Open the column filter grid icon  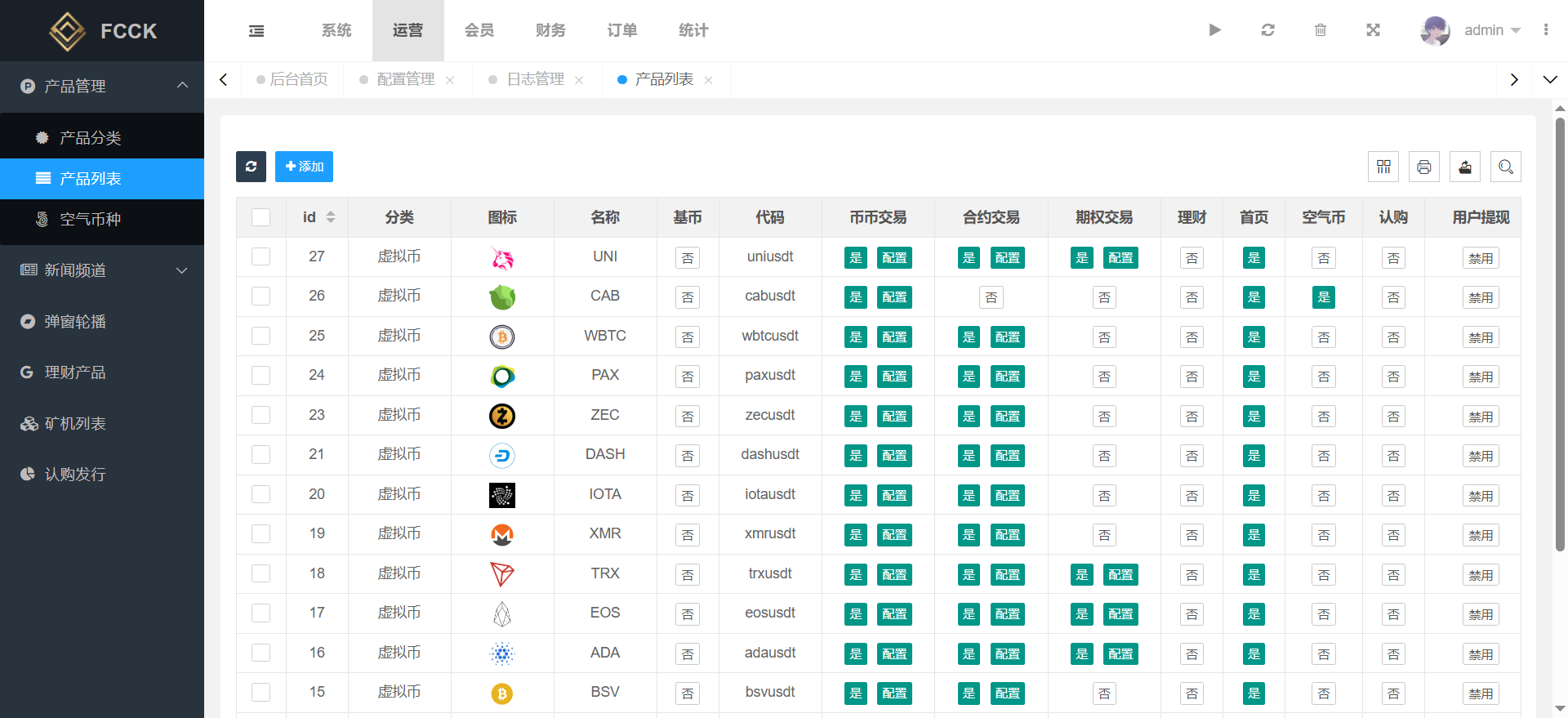pos(1383,167)
